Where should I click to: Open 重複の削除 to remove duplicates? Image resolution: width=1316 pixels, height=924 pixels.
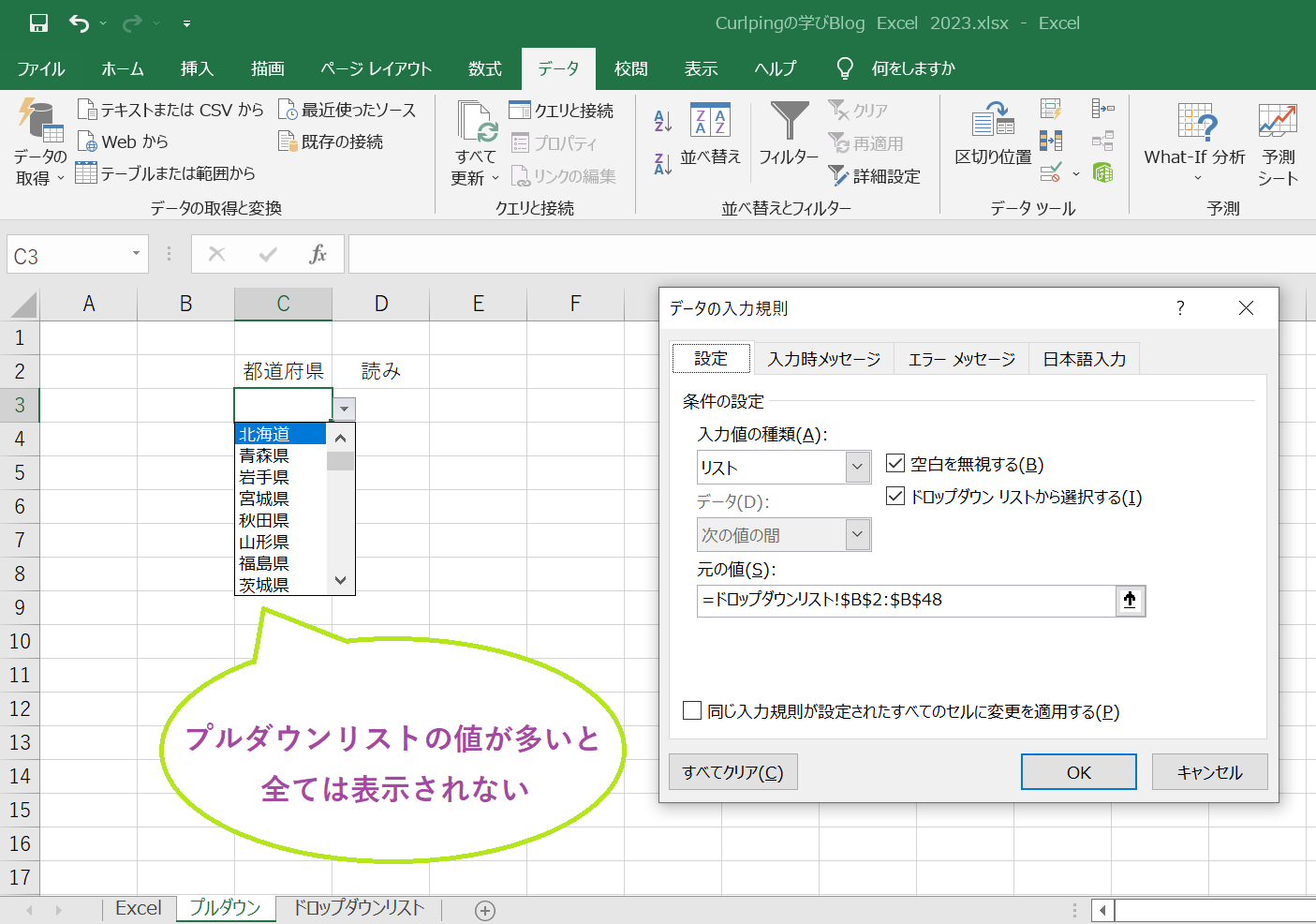[x=1051, y=141]
